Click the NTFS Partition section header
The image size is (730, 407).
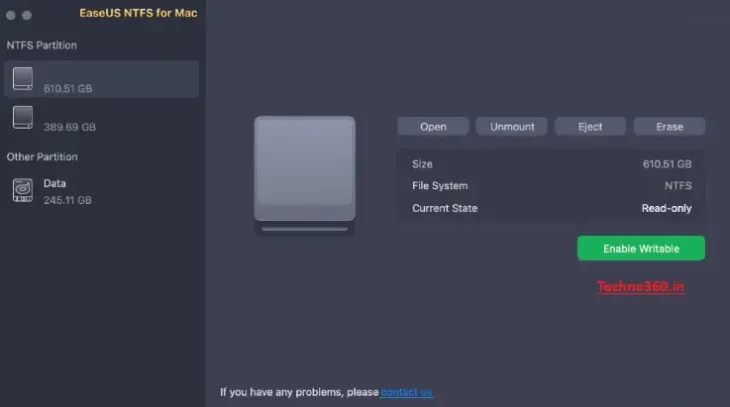click(42, 46)
